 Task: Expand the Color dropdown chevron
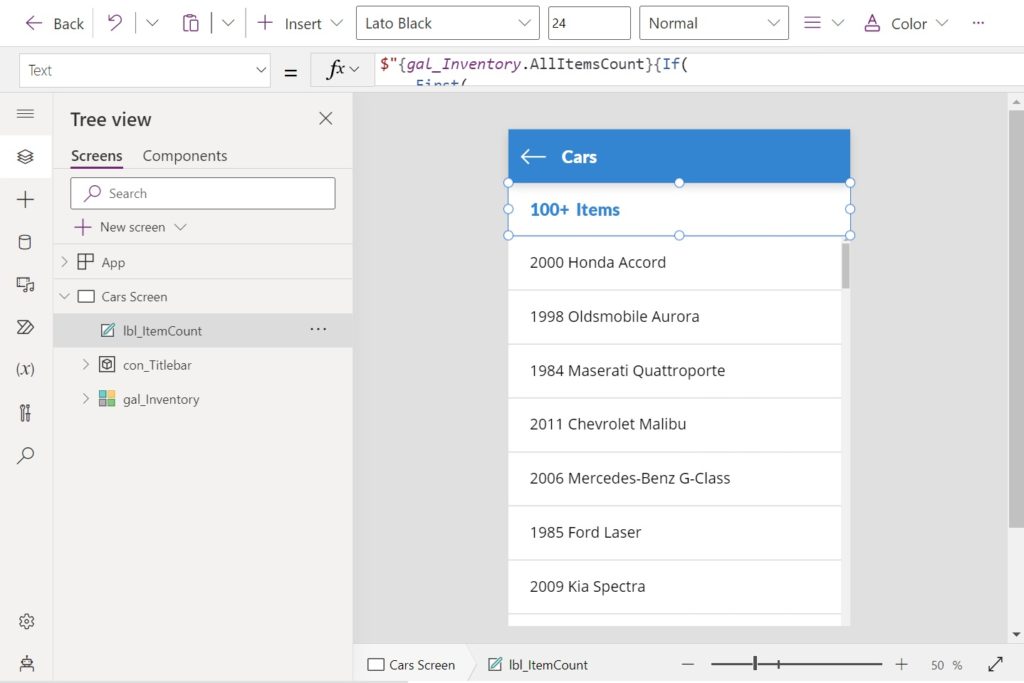click(942, 23)
